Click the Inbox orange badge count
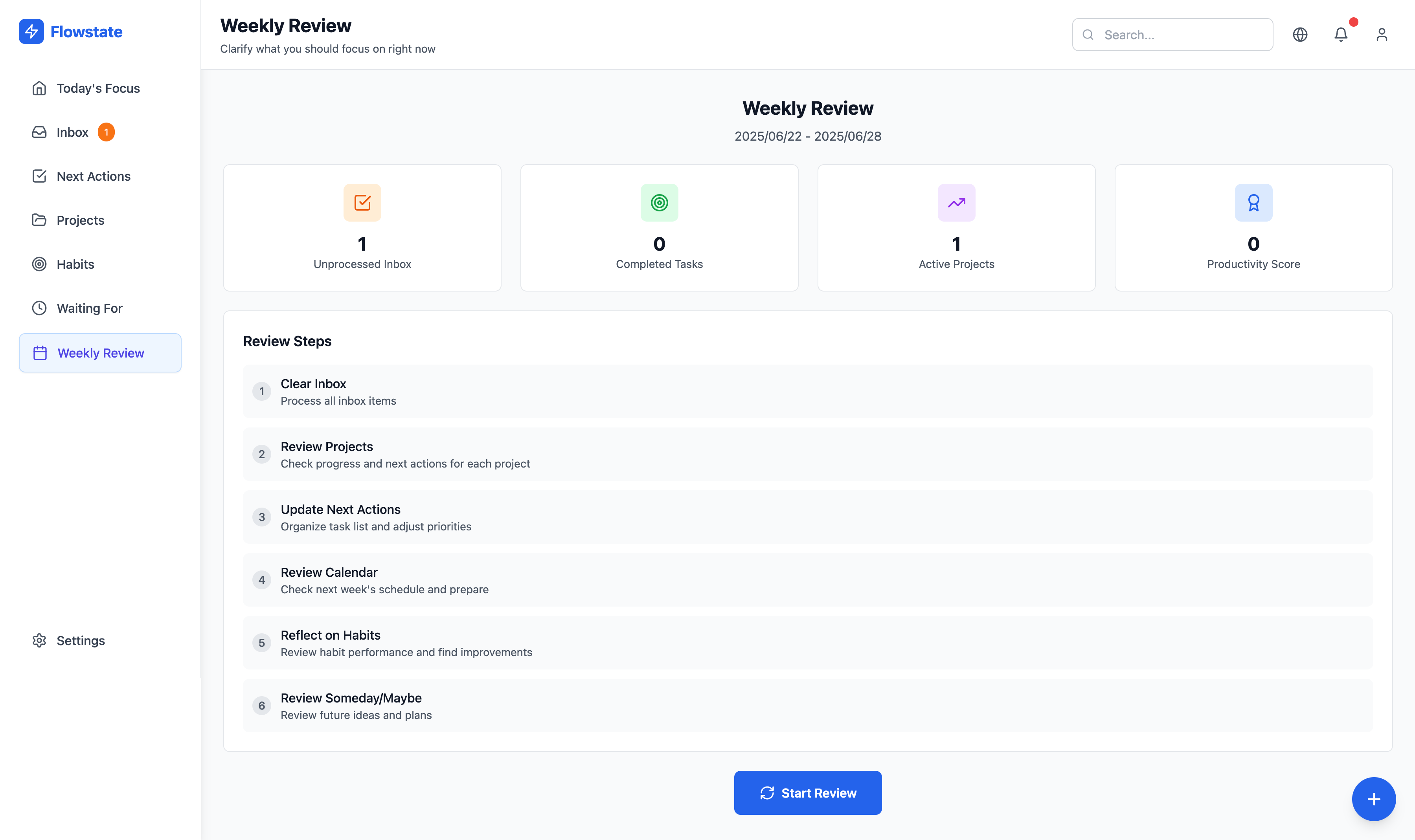The image size is (1415, 840). (106, 132)
